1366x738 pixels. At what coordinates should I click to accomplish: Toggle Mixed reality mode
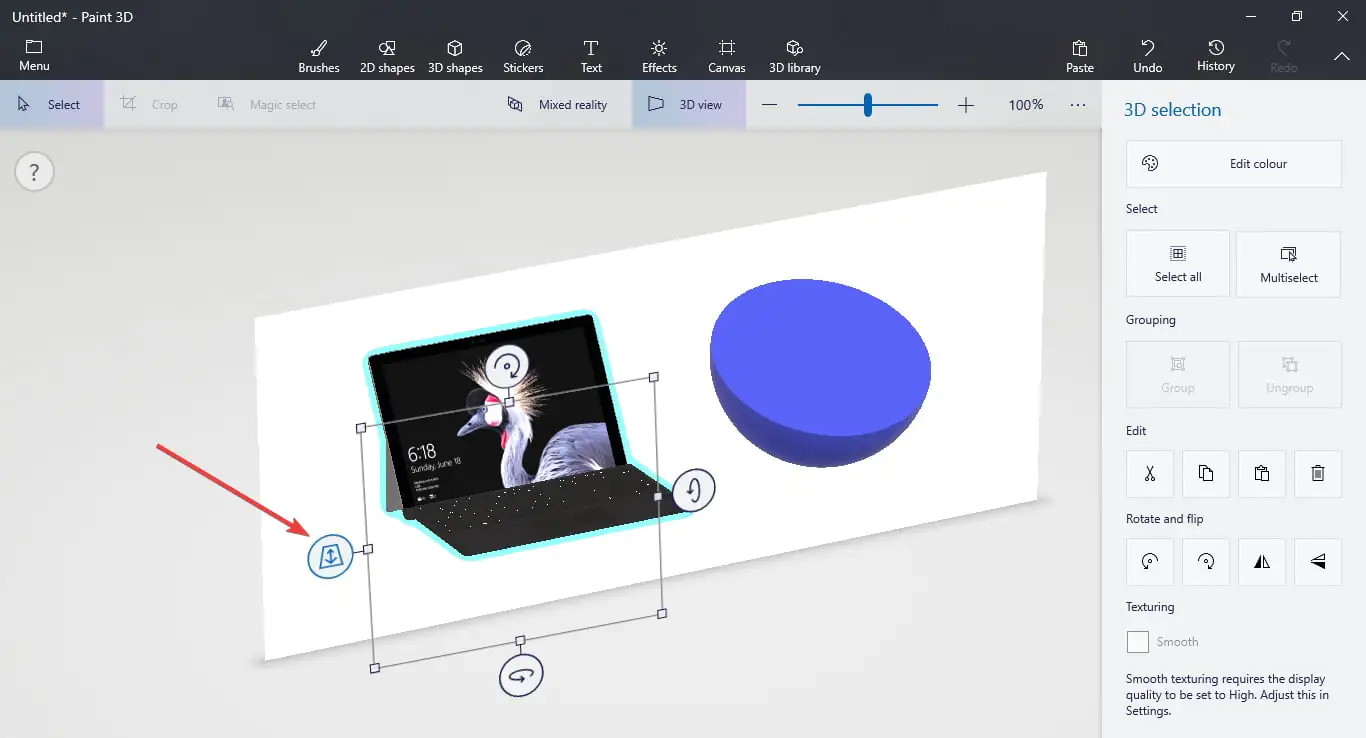558,105
